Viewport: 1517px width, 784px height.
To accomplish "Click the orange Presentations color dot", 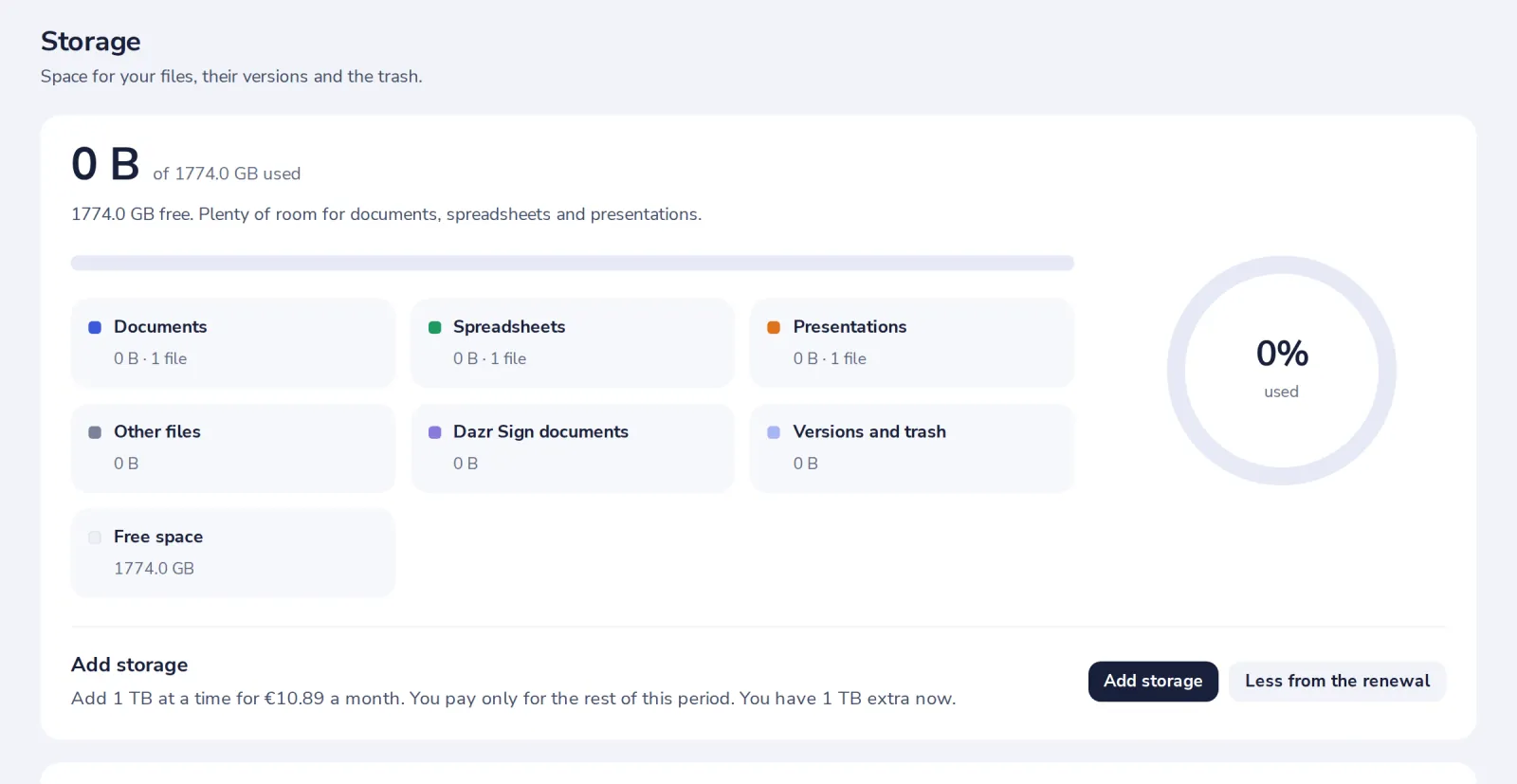I will pyautogui.click(x=774, y=327).
